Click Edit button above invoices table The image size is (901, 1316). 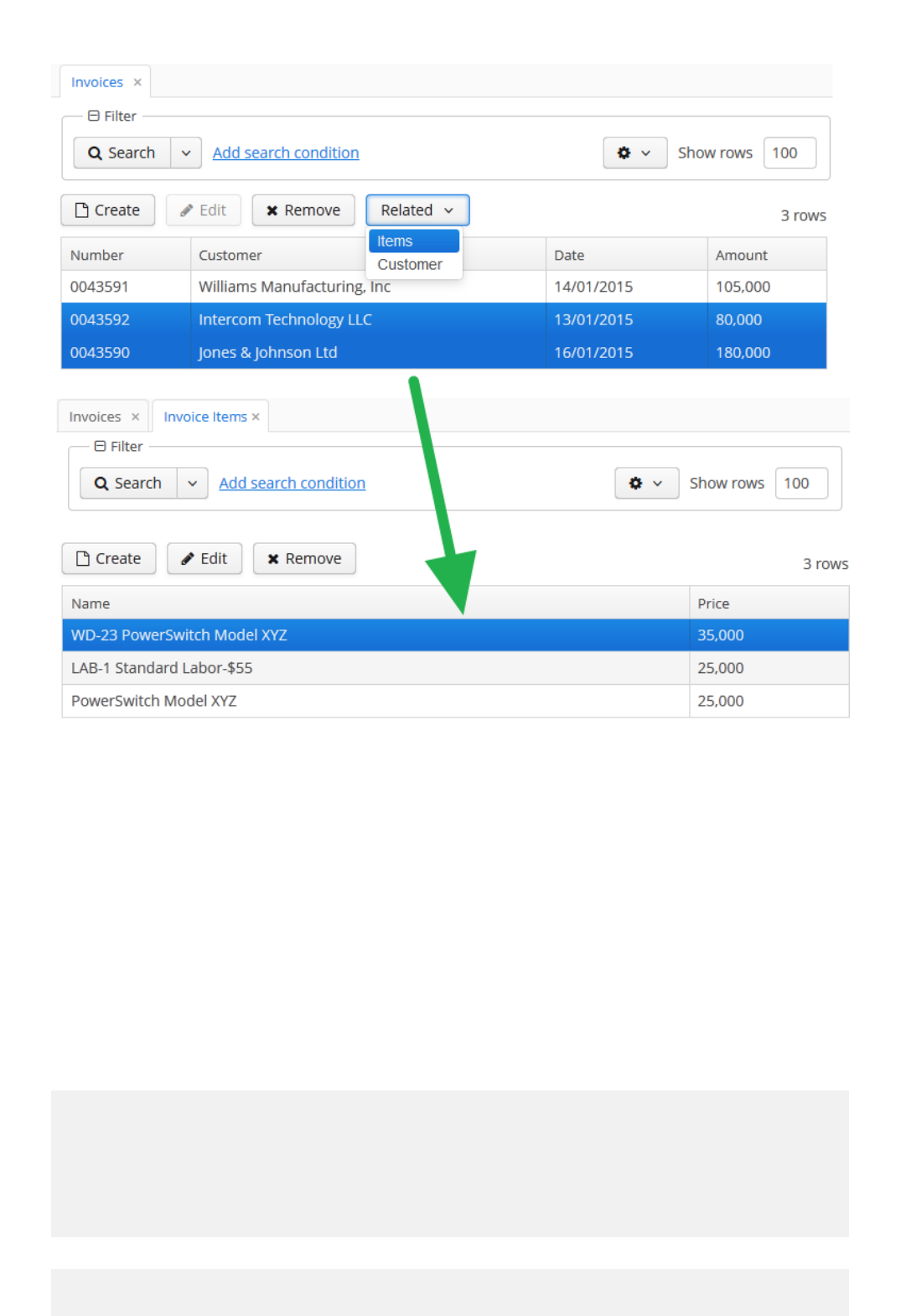pyautogui.click(x=204, y=210)
